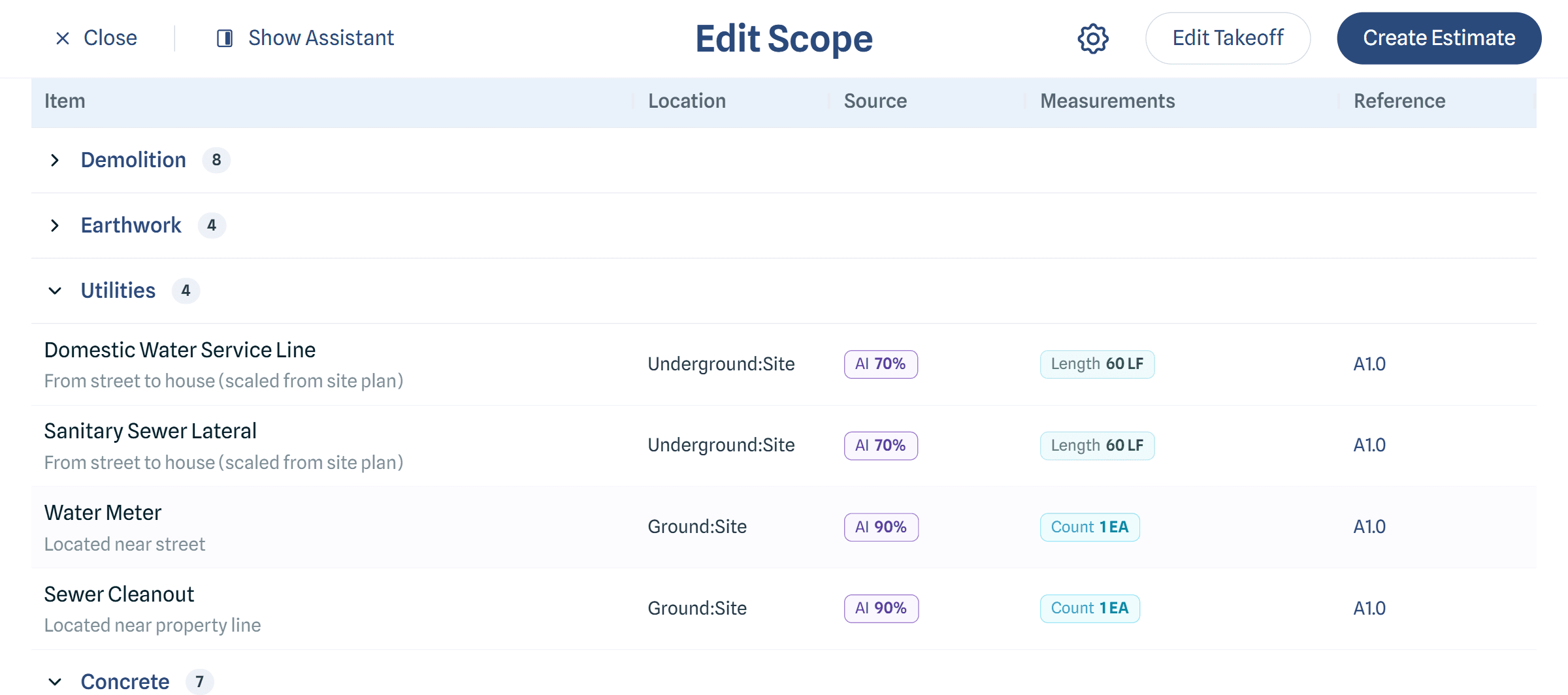Click AI 70% badge for Sanitary Sewer Lateral
1568x695 pixels.
(881, 445)
